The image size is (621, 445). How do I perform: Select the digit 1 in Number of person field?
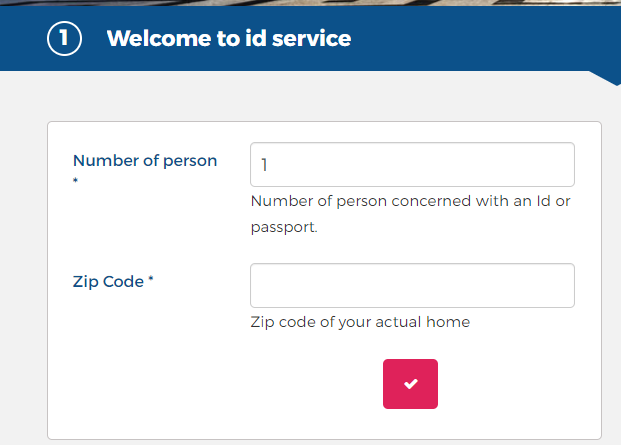click(x=264, y=165)
